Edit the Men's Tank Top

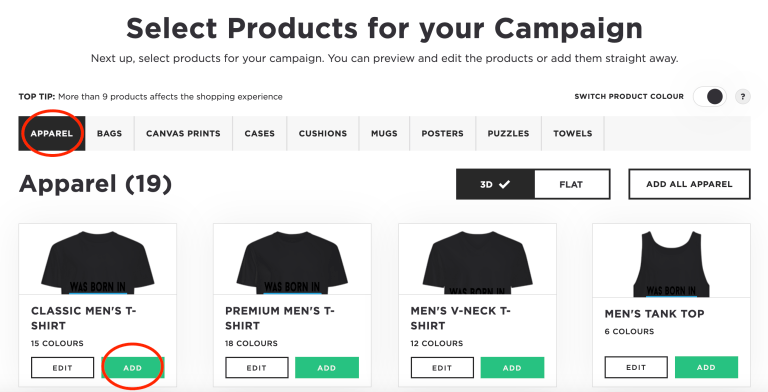pos(636,367)
